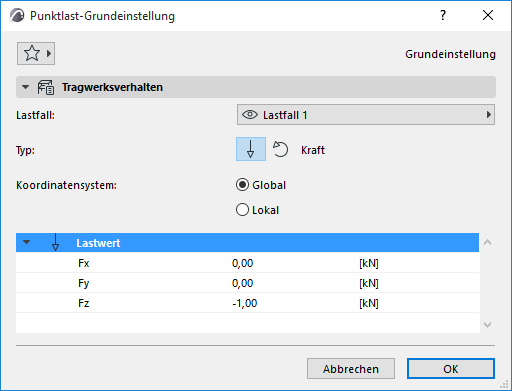Click the Tragwerksverhalten section title
Screen dimensions: 512x391
(112, 87)
